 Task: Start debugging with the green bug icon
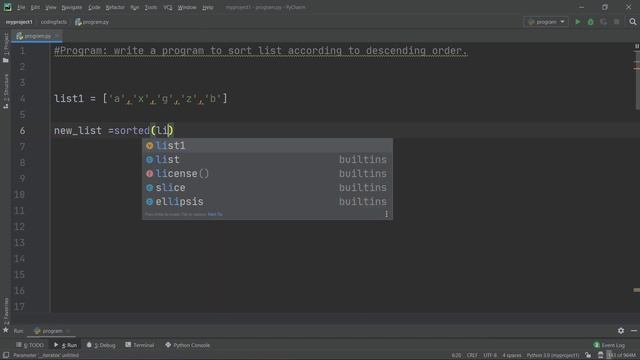point(591,22)
